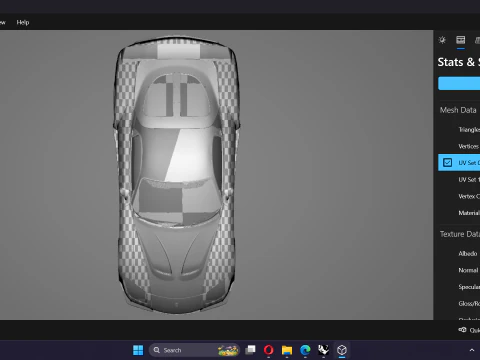Launch Opera from the taskbar
The height and width of the screenshot is (360, 480).
(x=269, y=350)
